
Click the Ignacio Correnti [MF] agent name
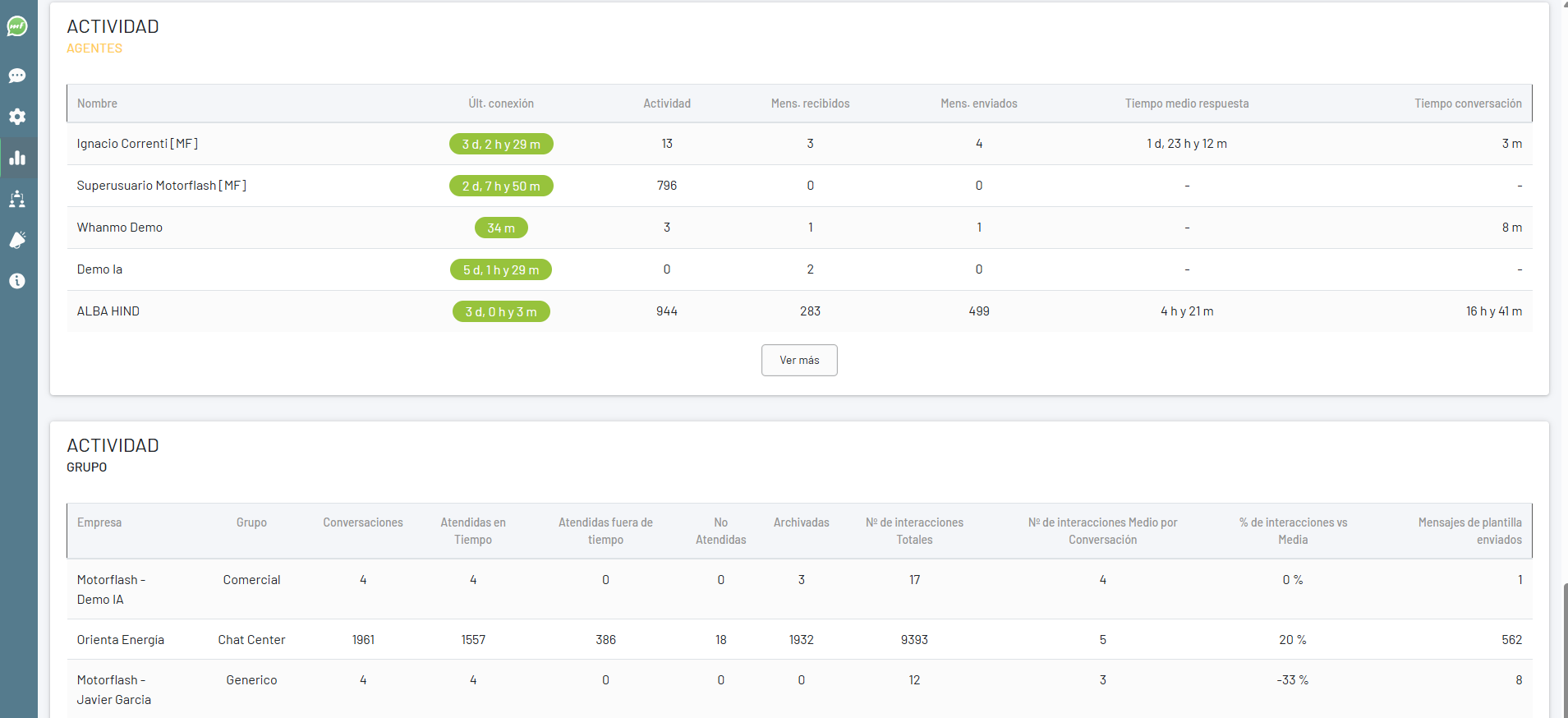coord(137,144)
